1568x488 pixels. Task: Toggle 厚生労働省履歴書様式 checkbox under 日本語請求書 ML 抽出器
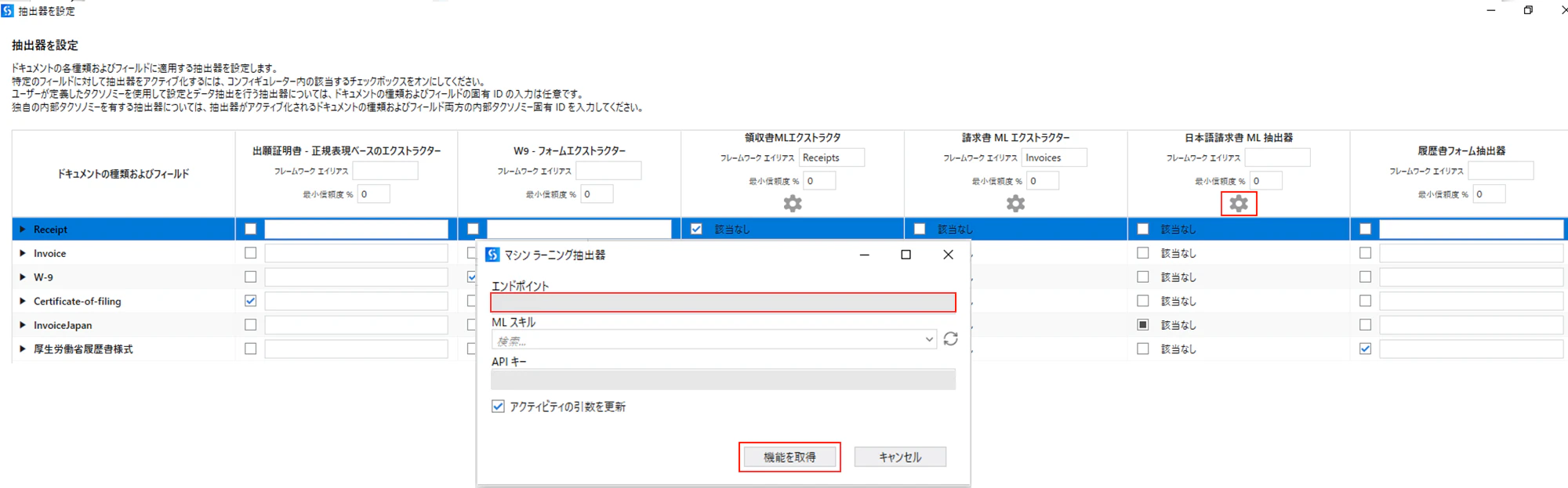click(1142, 349)
